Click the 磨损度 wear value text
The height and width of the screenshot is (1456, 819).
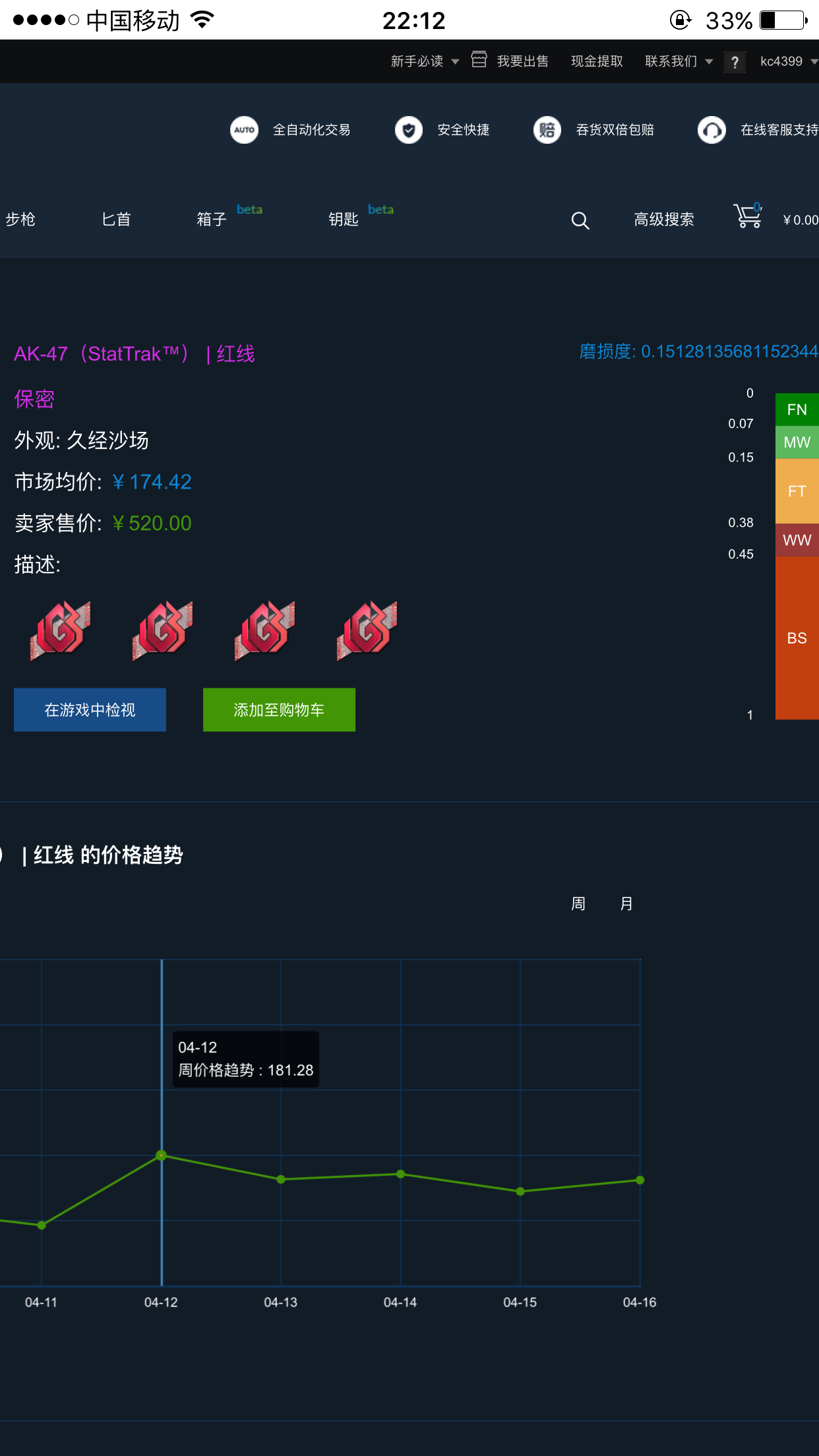[x=698, y=351]
